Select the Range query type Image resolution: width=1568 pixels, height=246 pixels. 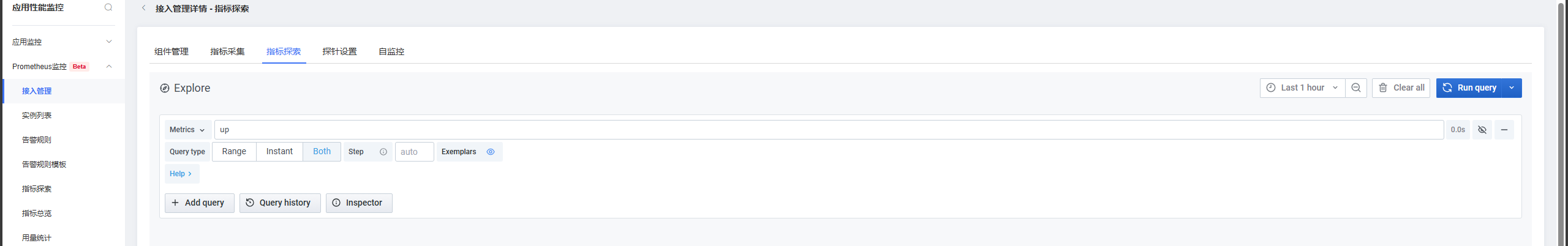click(x=234, y=152)
